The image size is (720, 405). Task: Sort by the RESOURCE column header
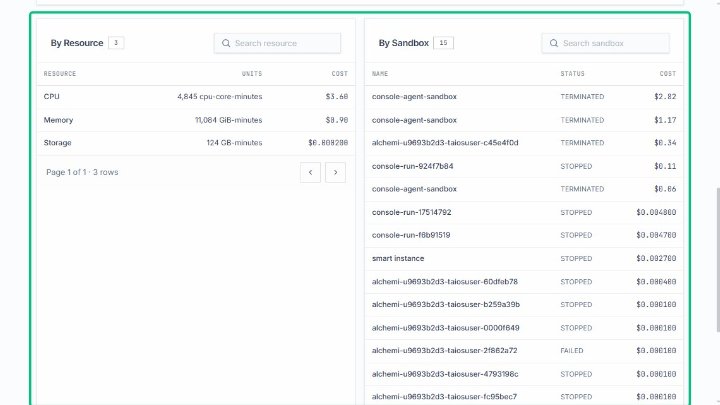tap(60, 73)
